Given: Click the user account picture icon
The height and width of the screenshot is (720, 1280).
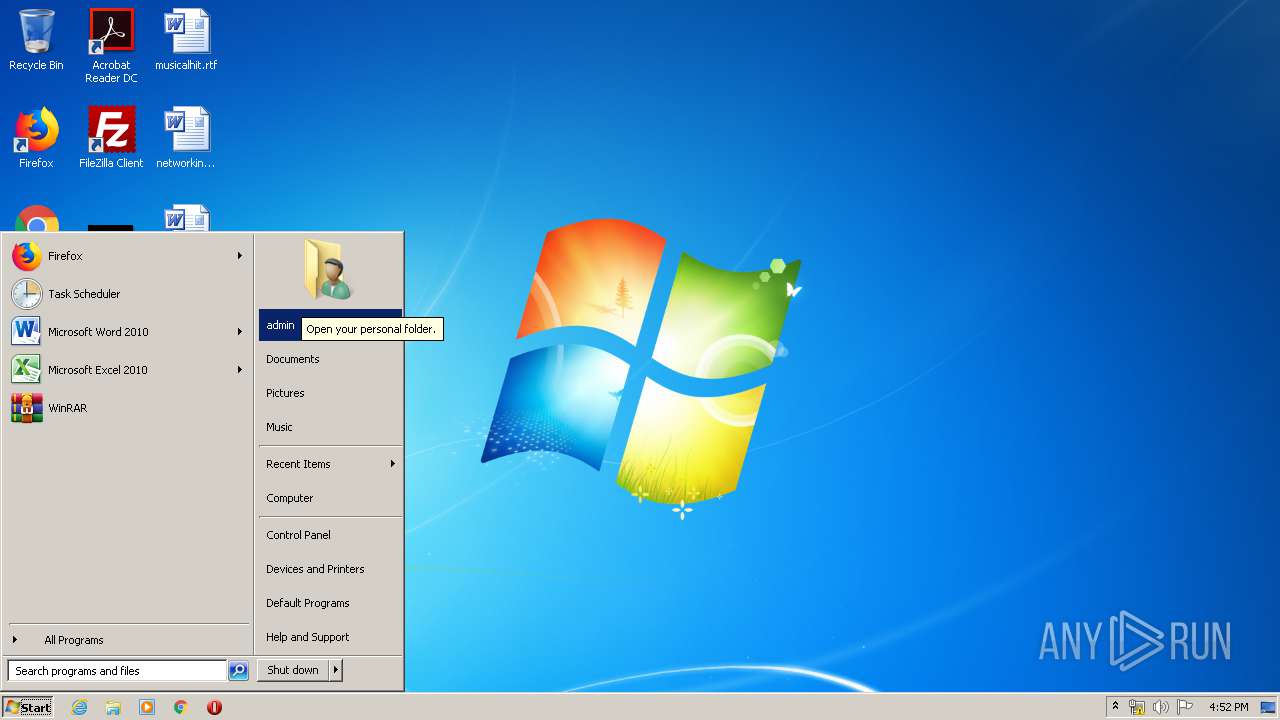Looking at the screenshot, I should (x=329, y=270).
